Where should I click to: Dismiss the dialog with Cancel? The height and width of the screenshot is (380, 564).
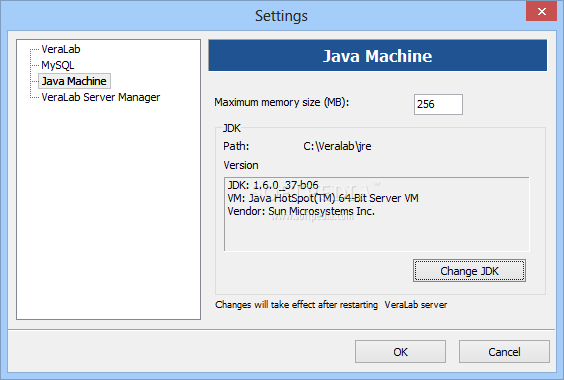point(504,352)
